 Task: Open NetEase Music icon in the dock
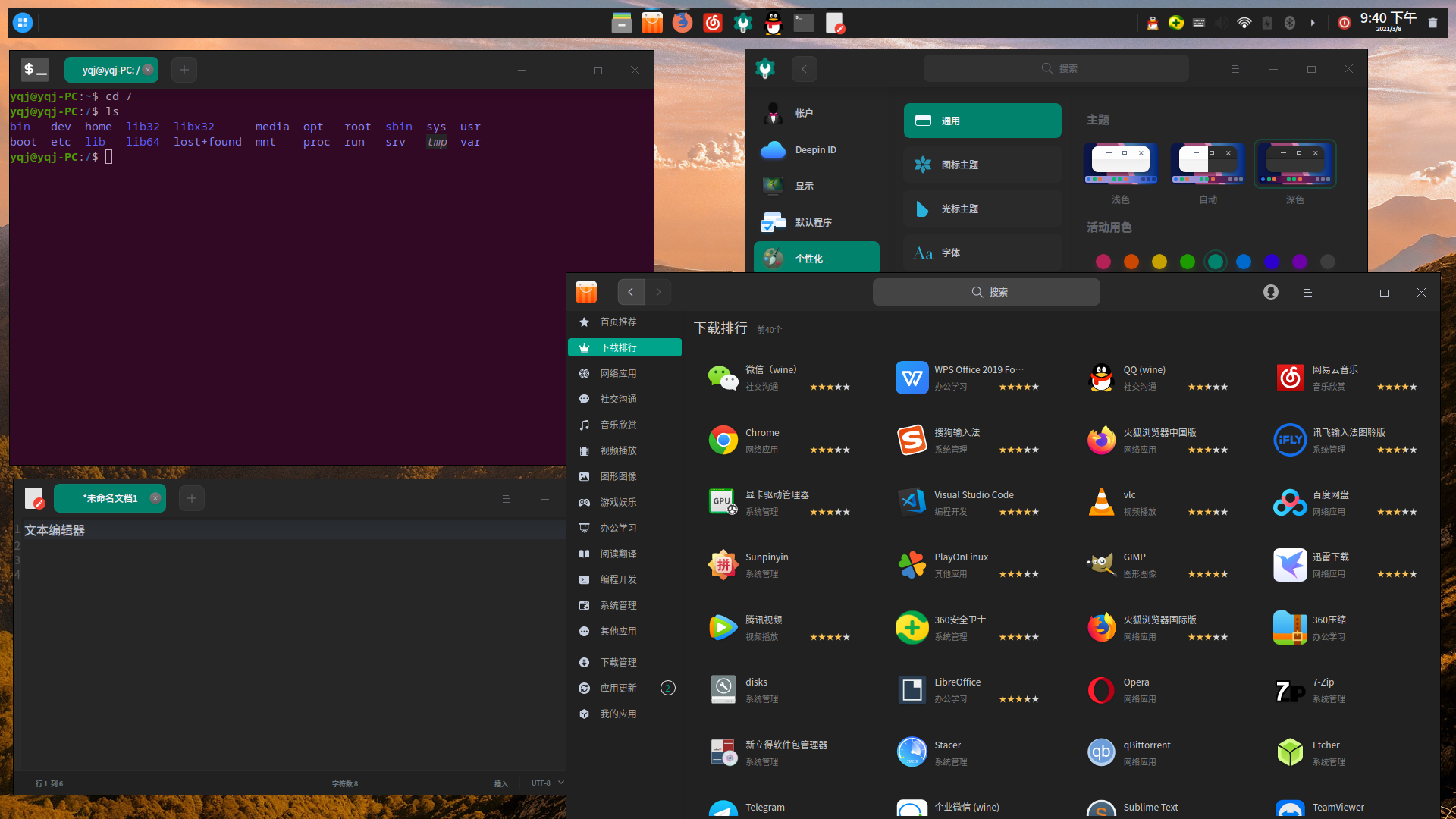tap(713, 23)
